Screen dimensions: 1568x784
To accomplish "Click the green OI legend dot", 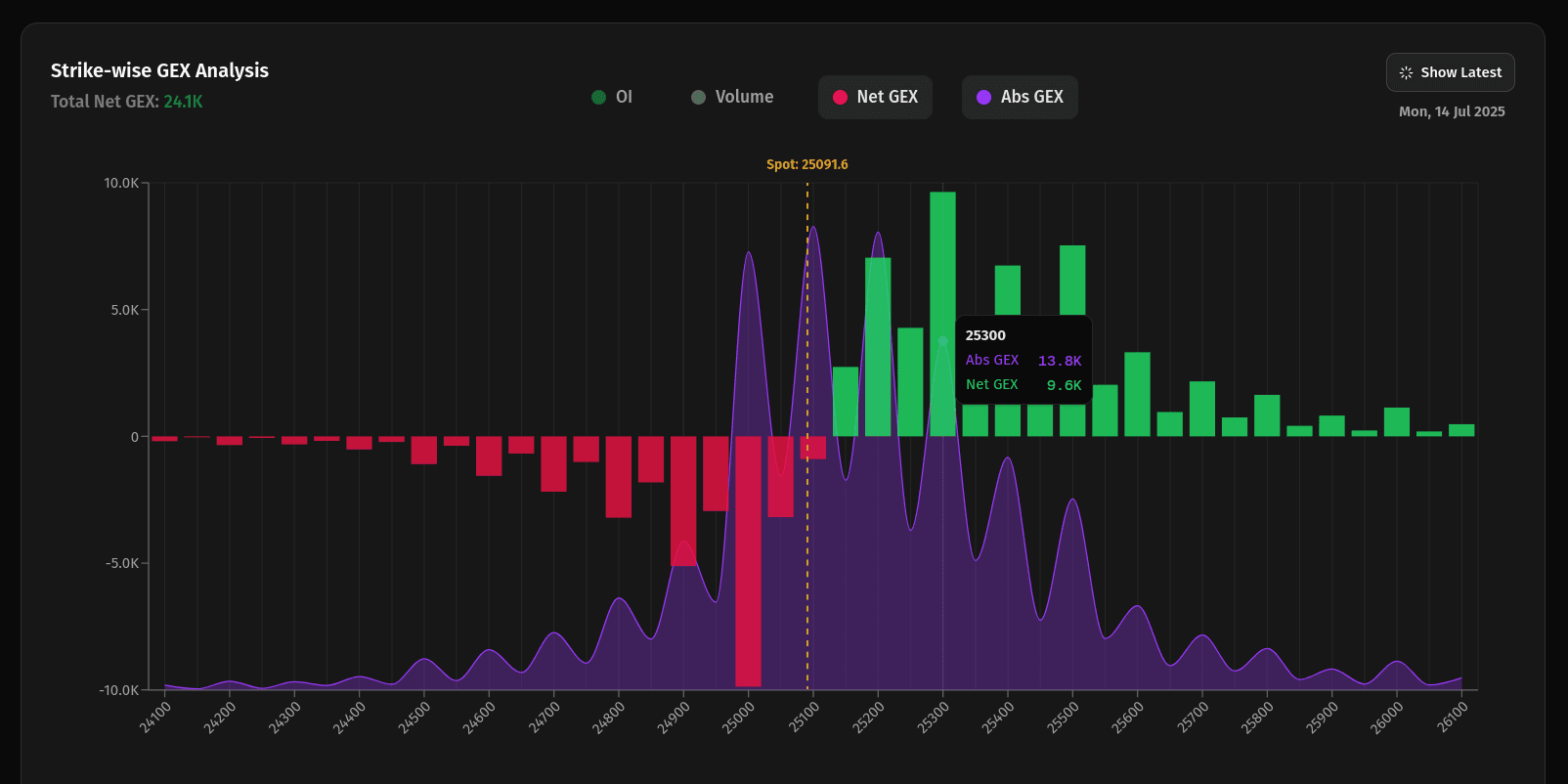I will point(599,97).
